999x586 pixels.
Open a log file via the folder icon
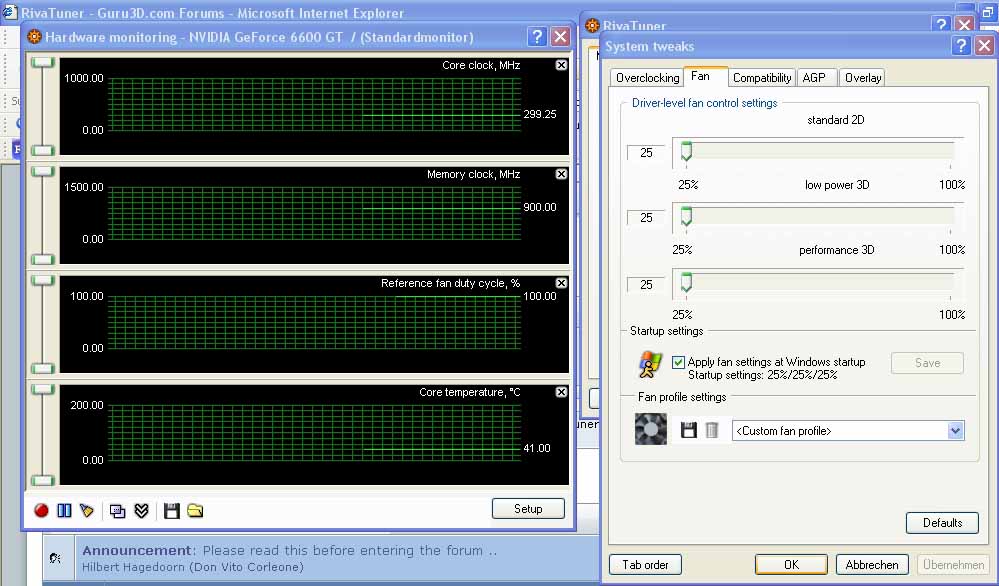click(195, 510)
